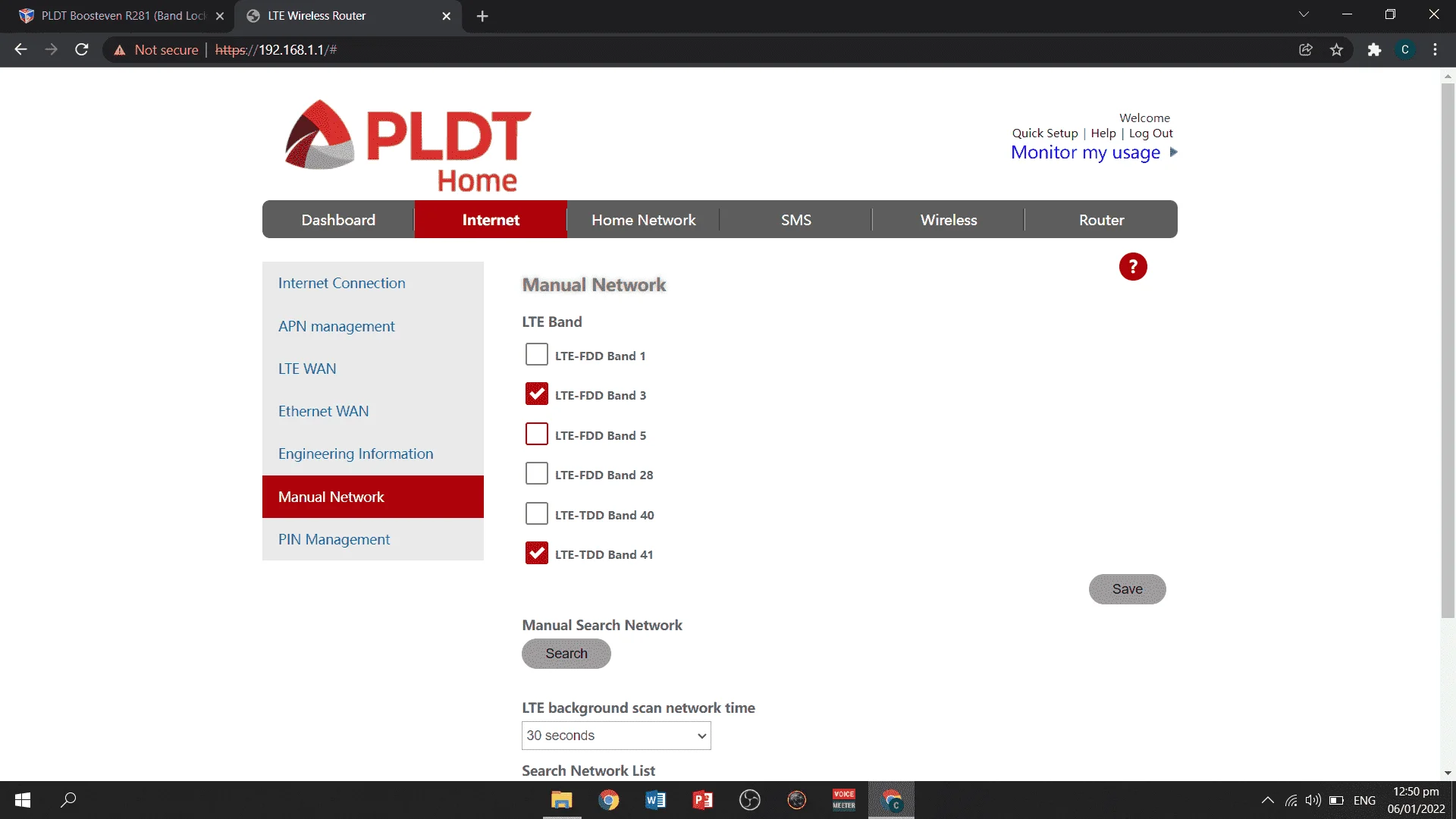Viewport: 1456px width, 819px height.
Task: Click the Log Out link
Action: [x=1150, y=133]
